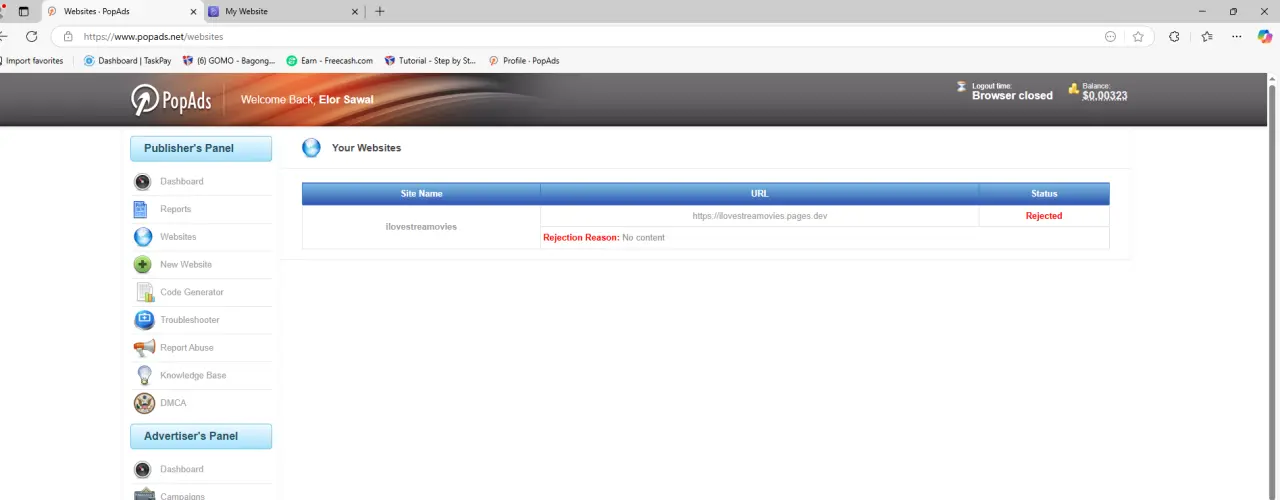Click Dashboard icon in Advertiser's Panel

click(x=143, y=469)
